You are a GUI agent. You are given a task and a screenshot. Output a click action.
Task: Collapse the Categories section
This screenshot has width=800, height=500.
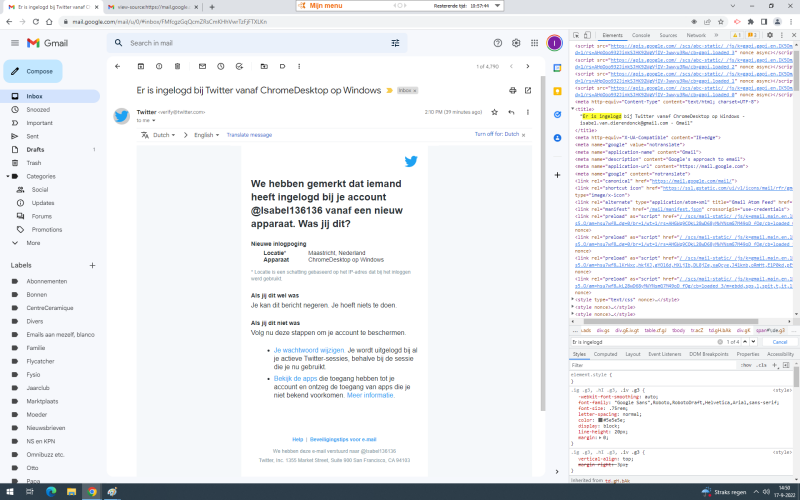click(x=8, y=177)
